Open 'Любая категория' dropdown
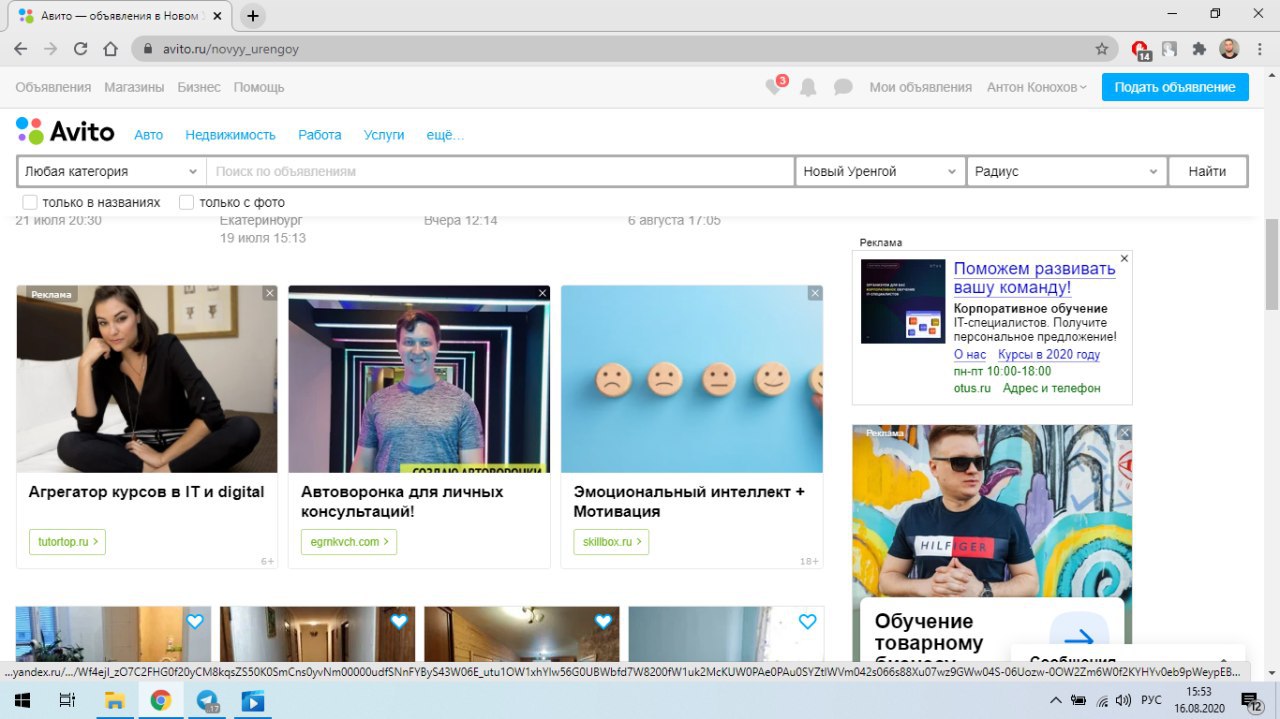The image size is (1280, 719). (x=111, y=171)
